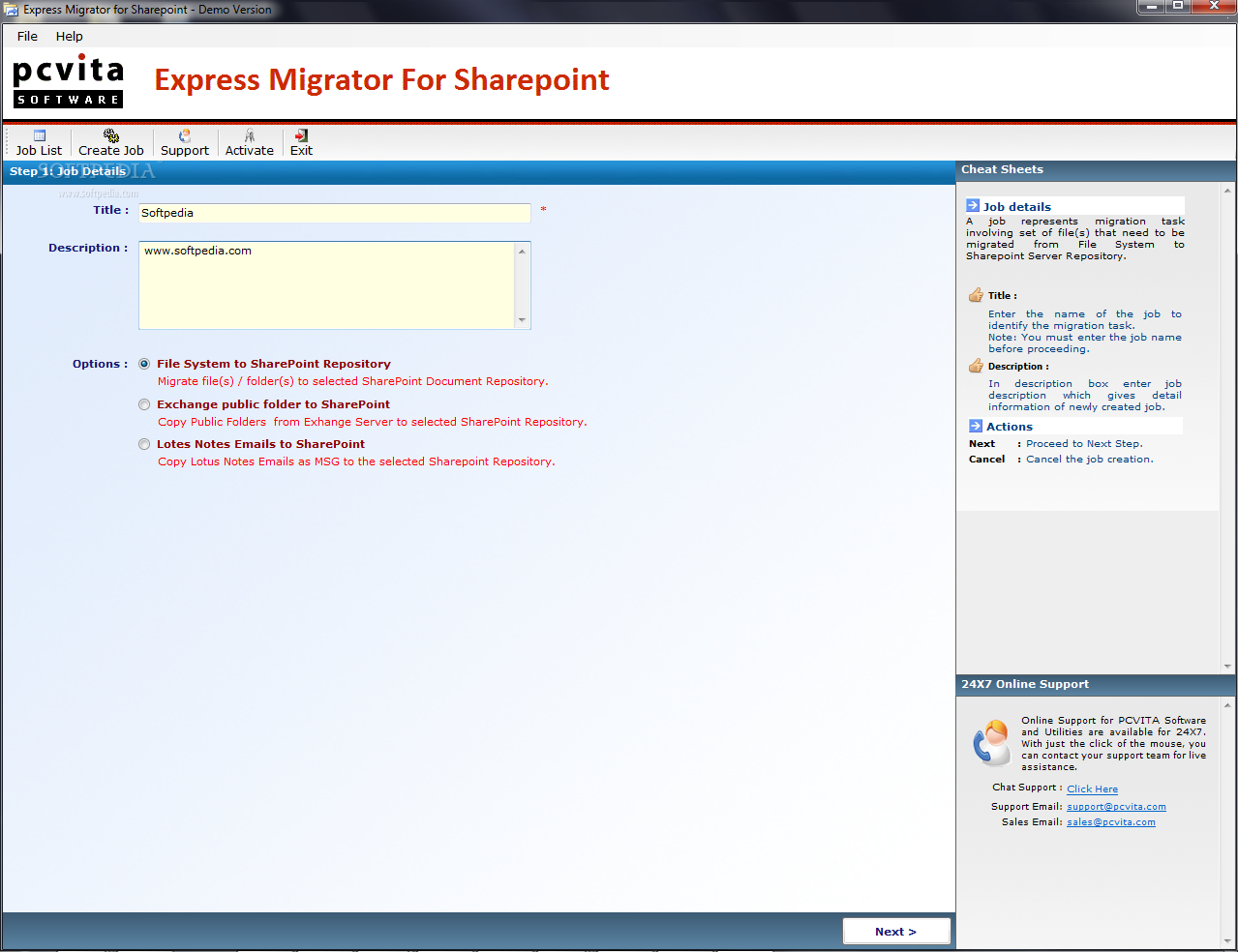Click thumbs-up icon beside Title heading
Viewport: 1238px width, 952px height.
tap(976, 295)
